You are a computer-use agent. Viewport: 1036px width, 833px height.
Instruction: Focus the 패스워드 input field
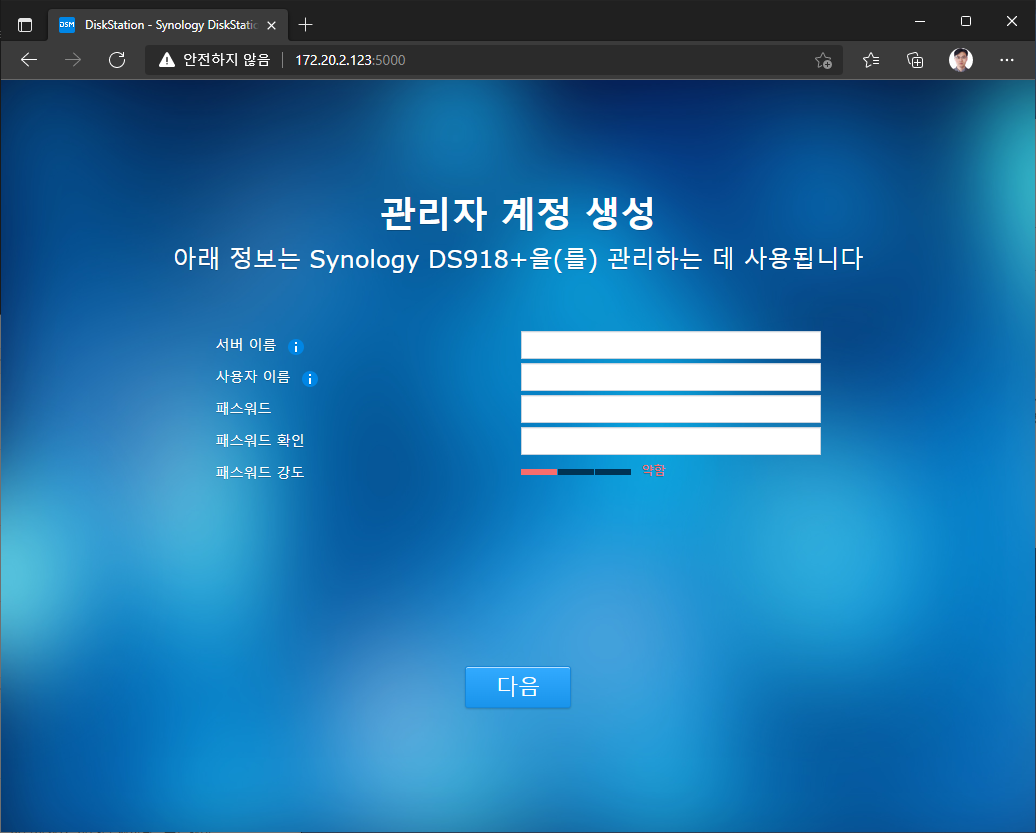671,409
